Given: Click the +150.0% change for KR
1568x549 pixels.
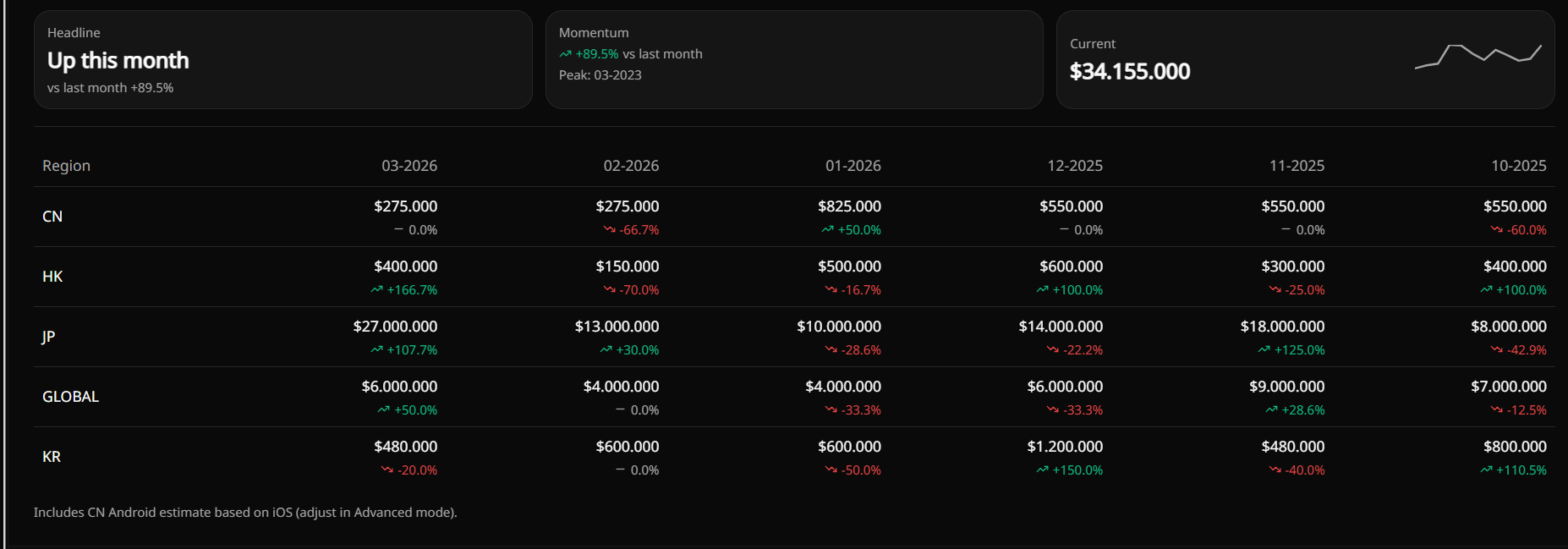Looking at the screenshot, I should (1077, 470).
